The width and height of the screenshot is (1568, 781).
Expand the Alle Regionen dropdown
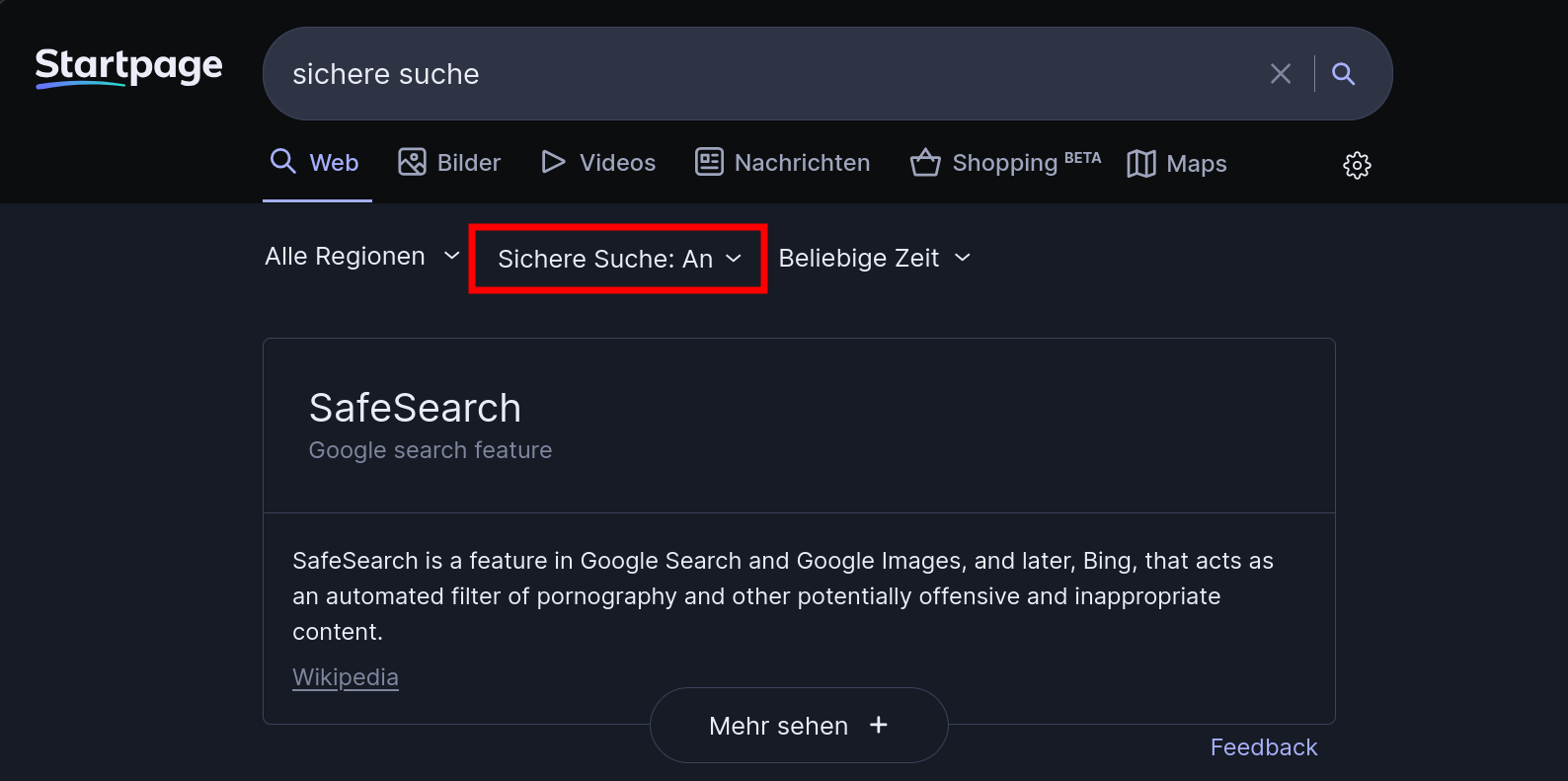tap(362, 257)
